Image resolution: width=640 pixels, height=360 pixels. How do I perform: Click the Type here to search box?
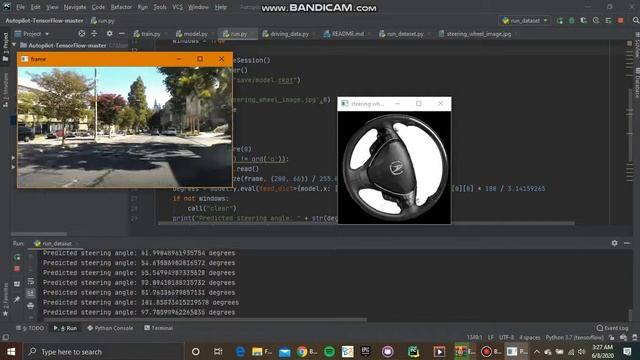pyautogui.click(x=103, y=351)
